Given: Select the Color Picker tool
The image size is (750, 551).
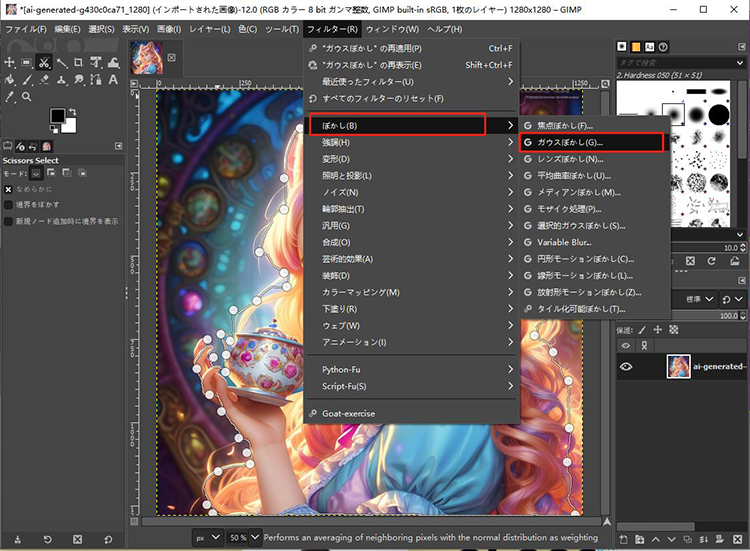Looking at the screenshot, I should coord(10,97).
